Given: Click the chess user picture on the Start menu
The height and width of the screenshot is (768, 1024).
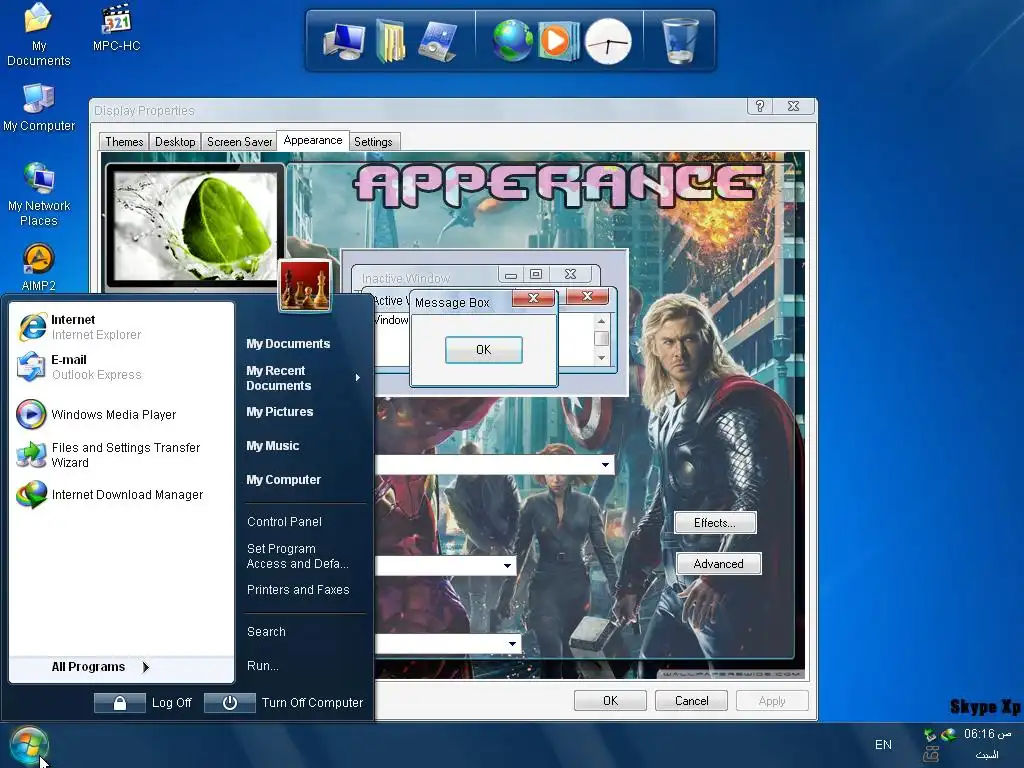Looking at the screenshot, I should (x=305, y=285).
